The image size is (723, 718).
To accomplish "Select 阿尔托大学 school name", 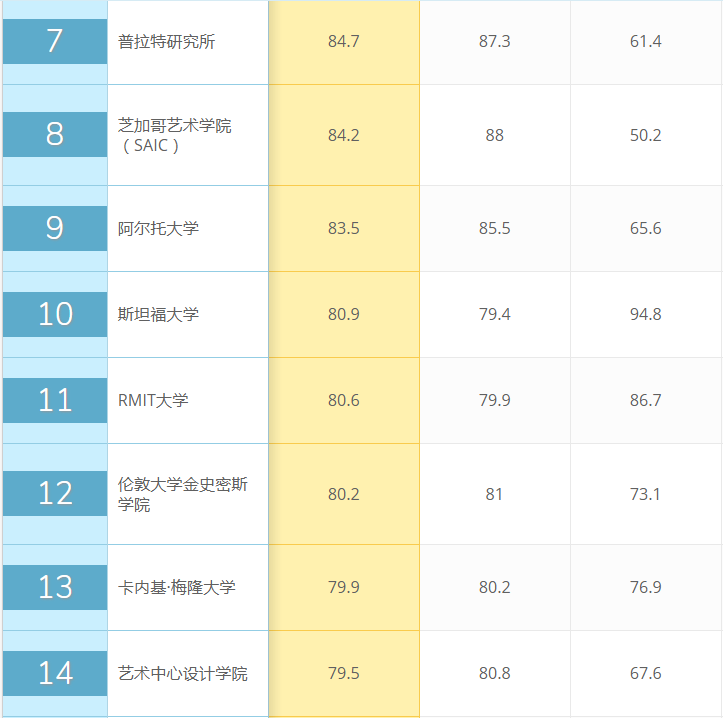I will click(158, 228).
